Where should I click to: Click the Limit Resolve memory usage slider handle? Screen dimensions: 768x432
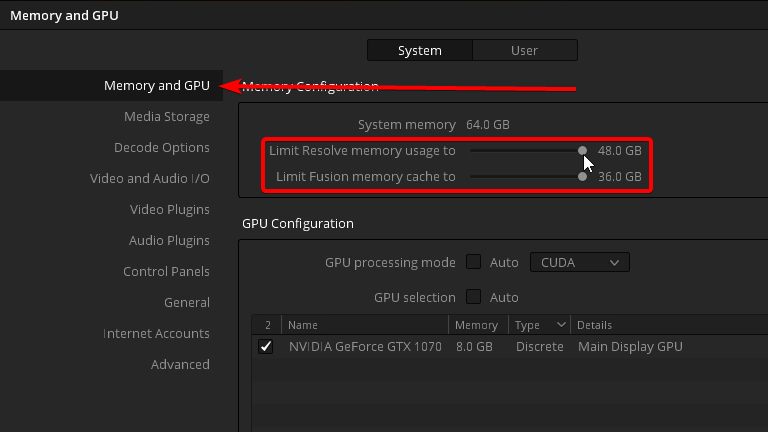click(582, 150)
